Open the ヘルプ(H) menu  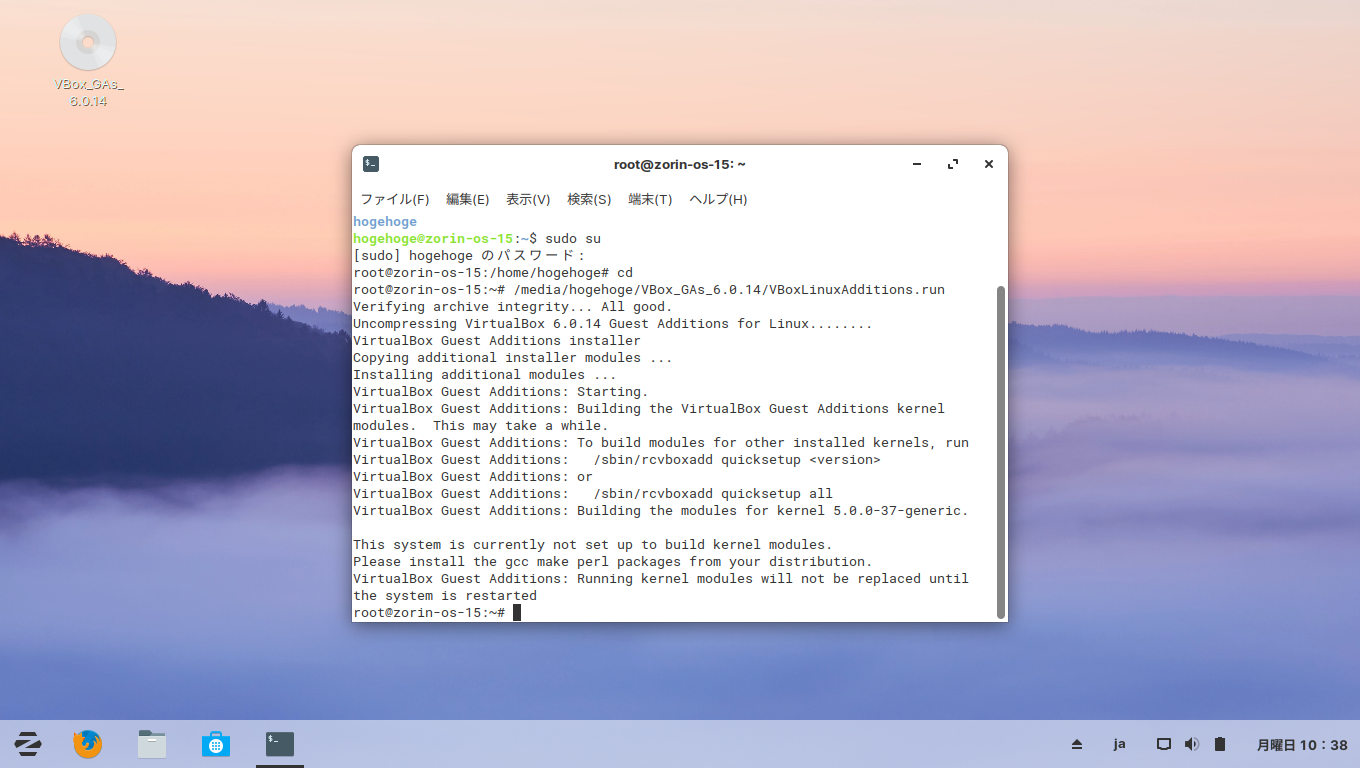(x=718, y=199)
